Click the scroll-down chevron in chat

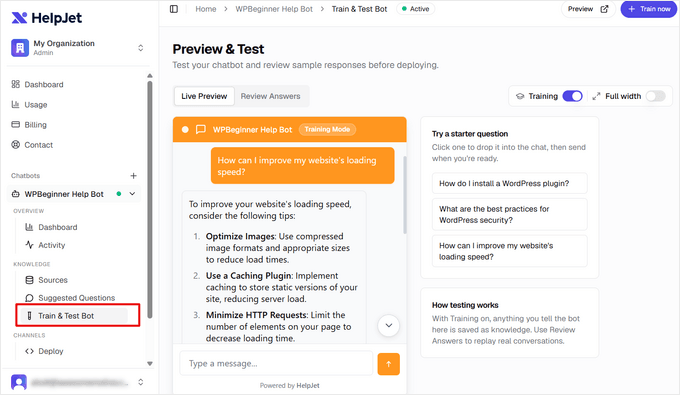point(389,326)
